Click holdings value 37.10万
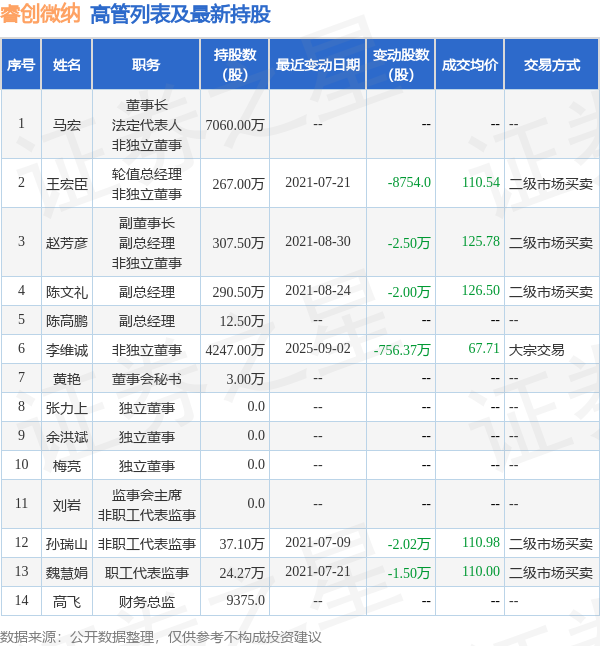600x646 pixels. (241, 544)
